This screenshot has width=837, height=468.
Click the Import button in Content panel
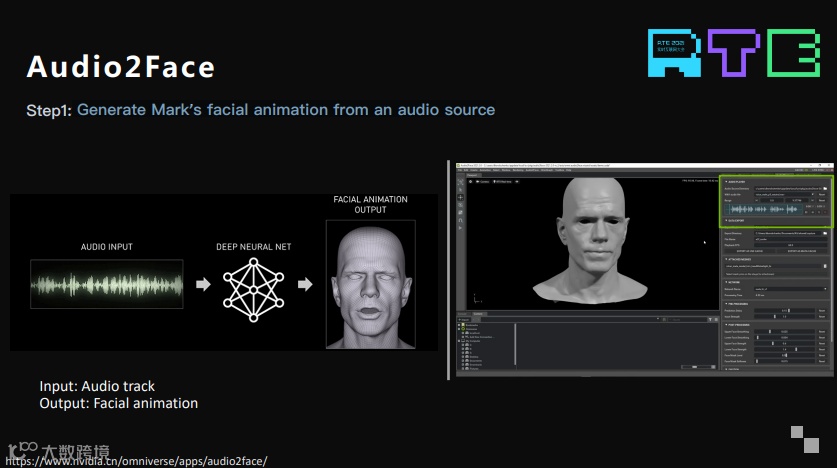click(x=464, y=320)
